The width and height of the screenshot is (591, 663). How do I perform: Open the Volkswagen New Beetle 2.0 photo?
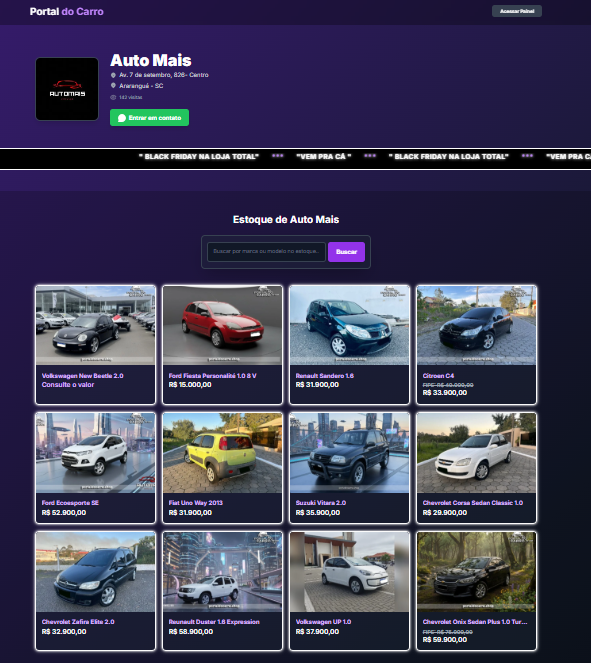click(96, 325)
